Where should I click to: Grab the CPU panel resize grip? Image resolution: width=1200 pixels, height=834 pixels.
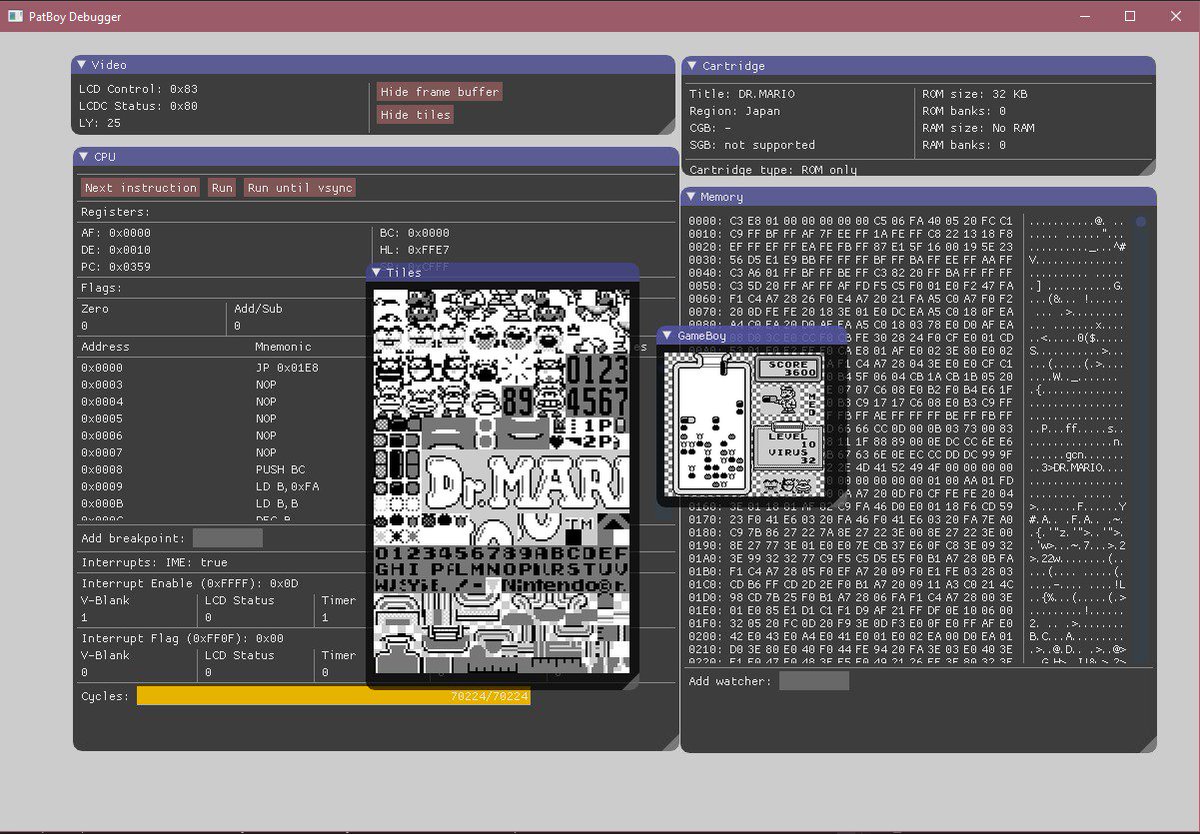click(x=670, y=742)
